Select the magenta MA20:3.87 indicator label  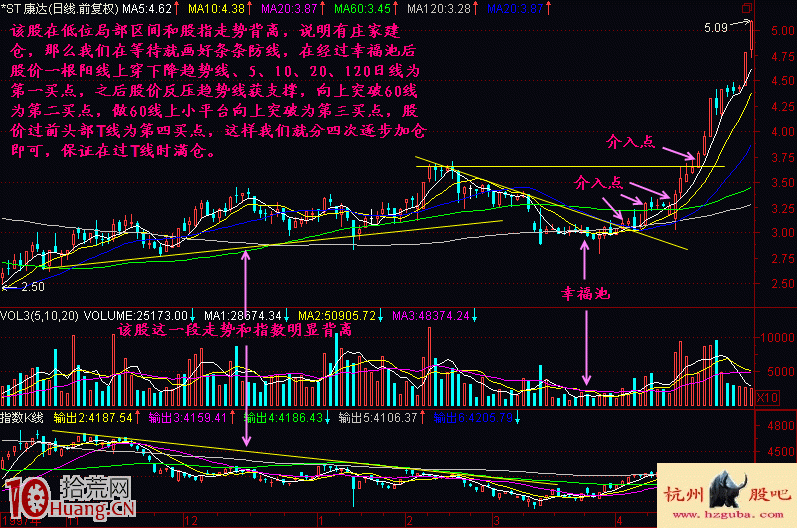pyautogui.click(x=289, y=9)
